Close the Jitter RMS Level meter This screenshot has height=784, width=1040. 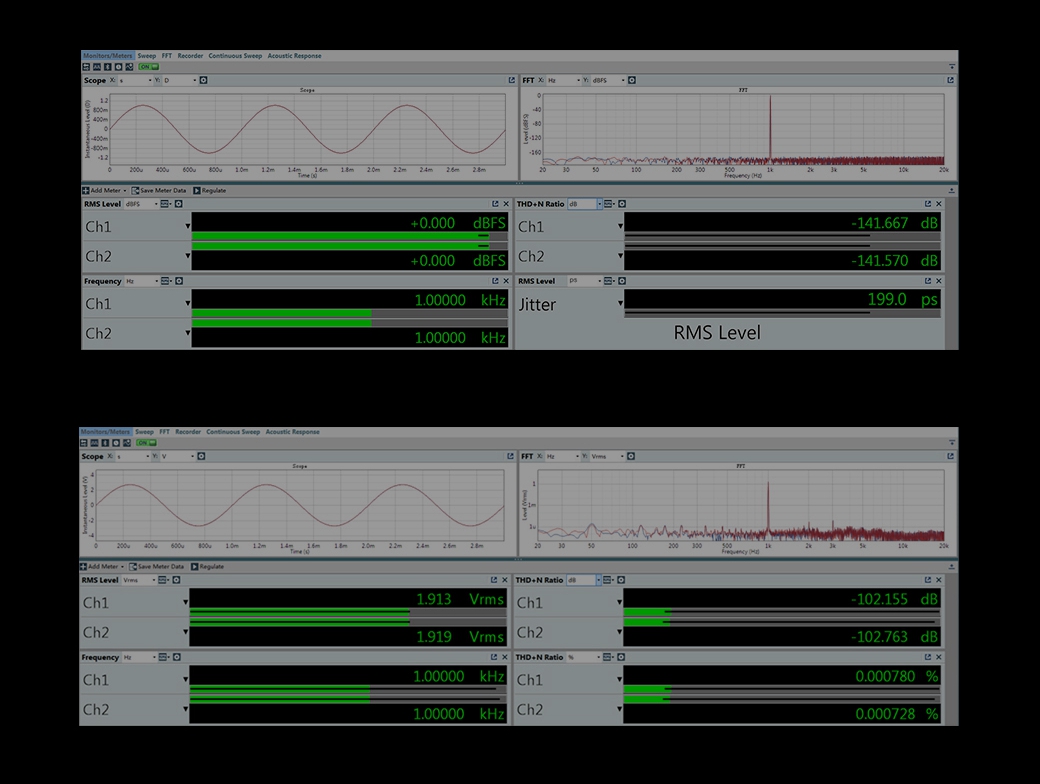click(939, 281)
